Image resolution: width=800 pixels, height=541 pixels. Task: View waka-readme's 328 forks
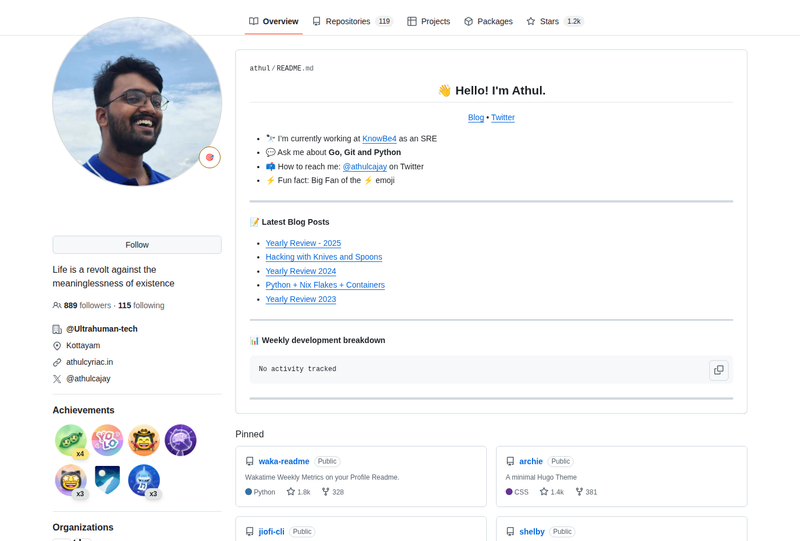pos(333,492)
